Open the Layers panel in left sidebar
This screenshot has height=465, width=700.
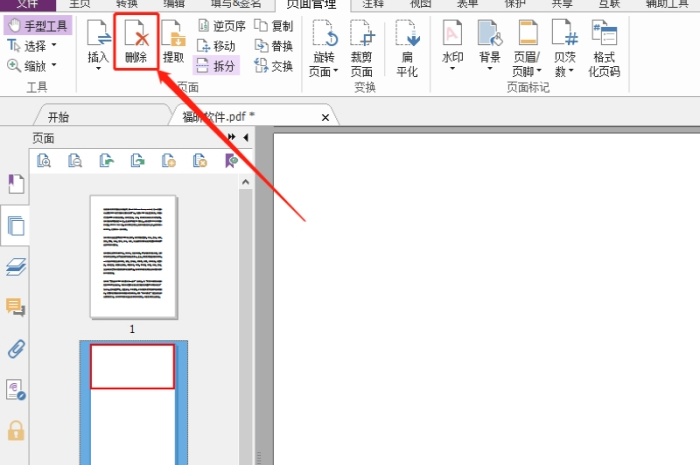(16, 266)
